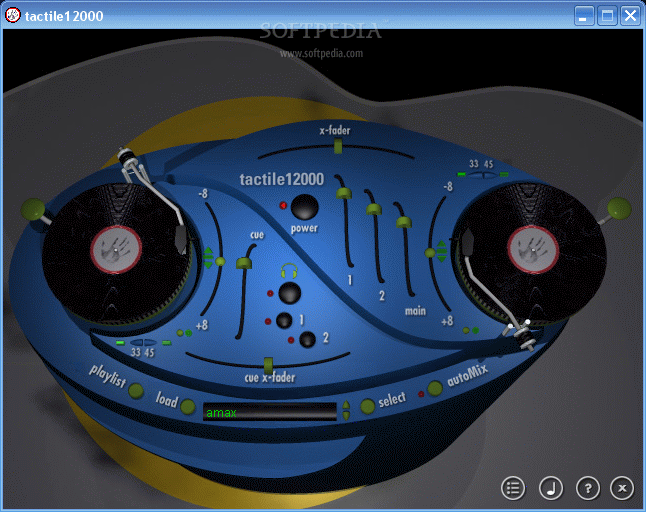This screenshot has height=512, width=646.
Task: Nudge right deck pitch down arrow
Action: click(x=441, y=257)
